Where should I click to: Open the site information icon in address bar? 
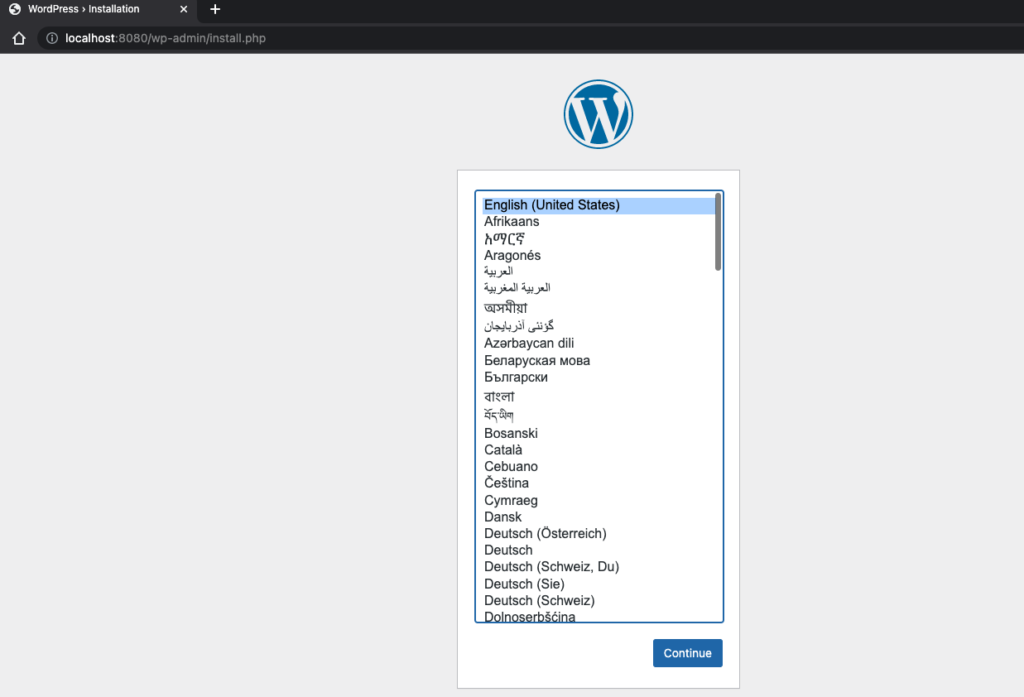pos(52,38)
